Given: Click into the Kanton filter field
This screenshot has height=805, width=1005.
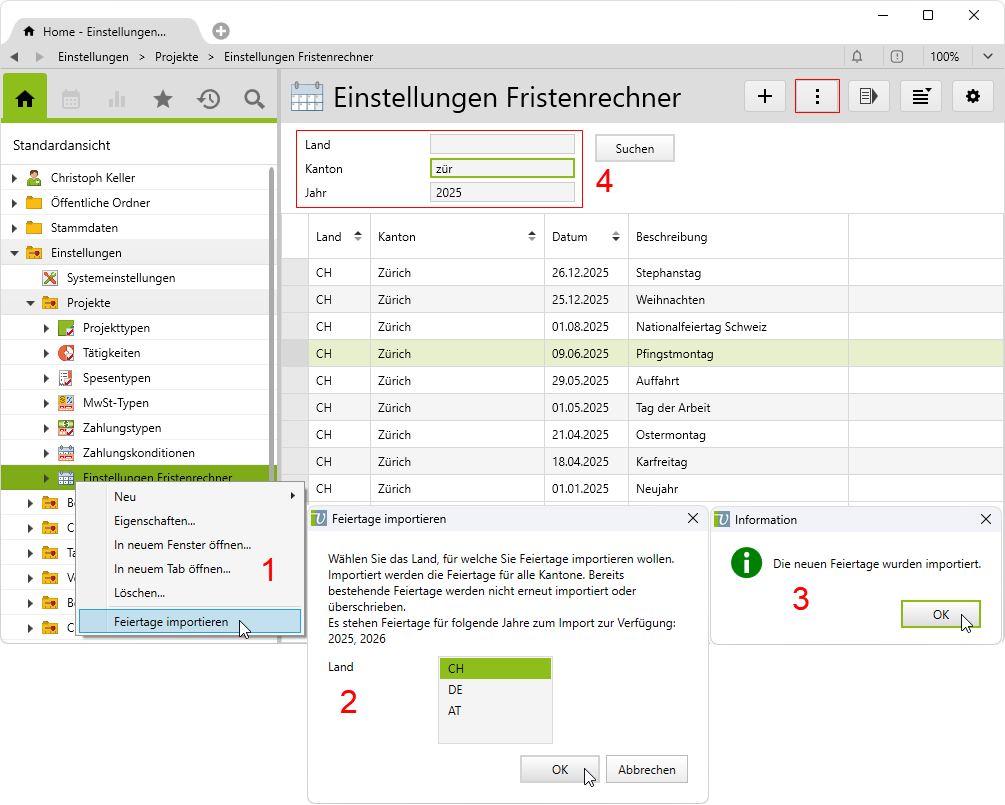Looking at the screenshot, I should tap(501, 169).
